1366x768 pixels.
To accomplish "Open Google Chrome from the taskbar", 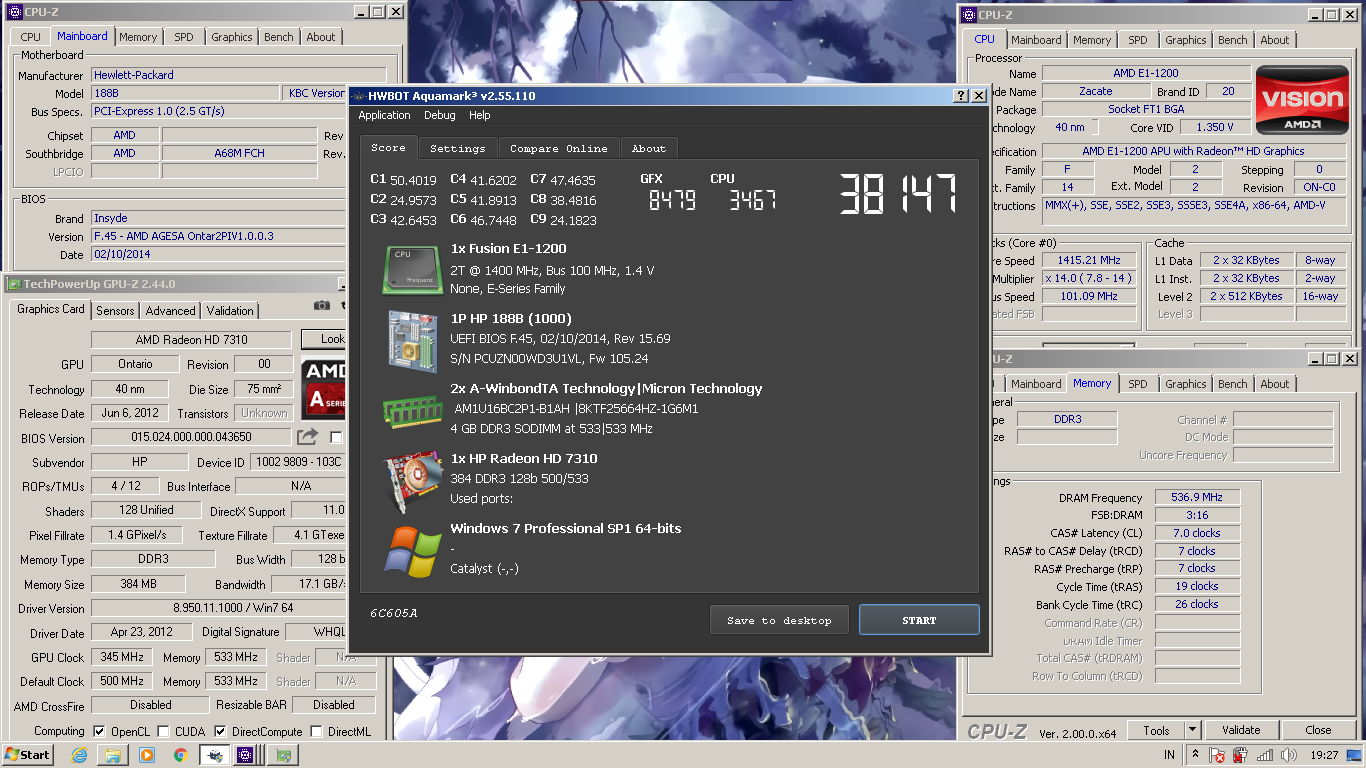I will click(181, 755).
